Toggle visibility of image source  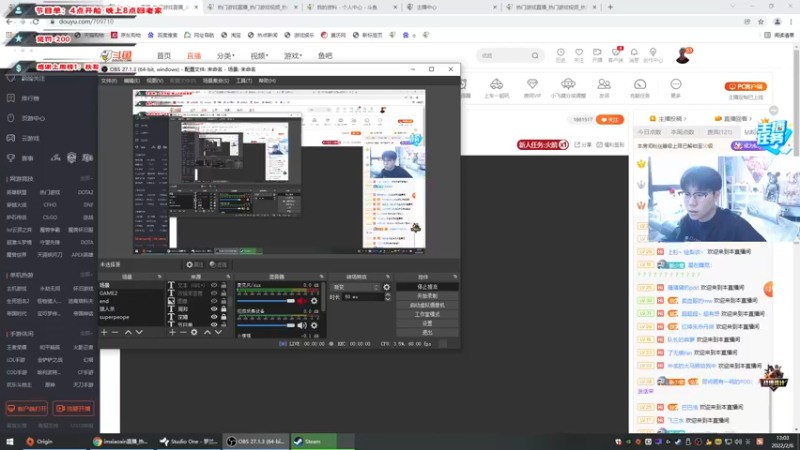pyautogui.click(x=214, y=301)
